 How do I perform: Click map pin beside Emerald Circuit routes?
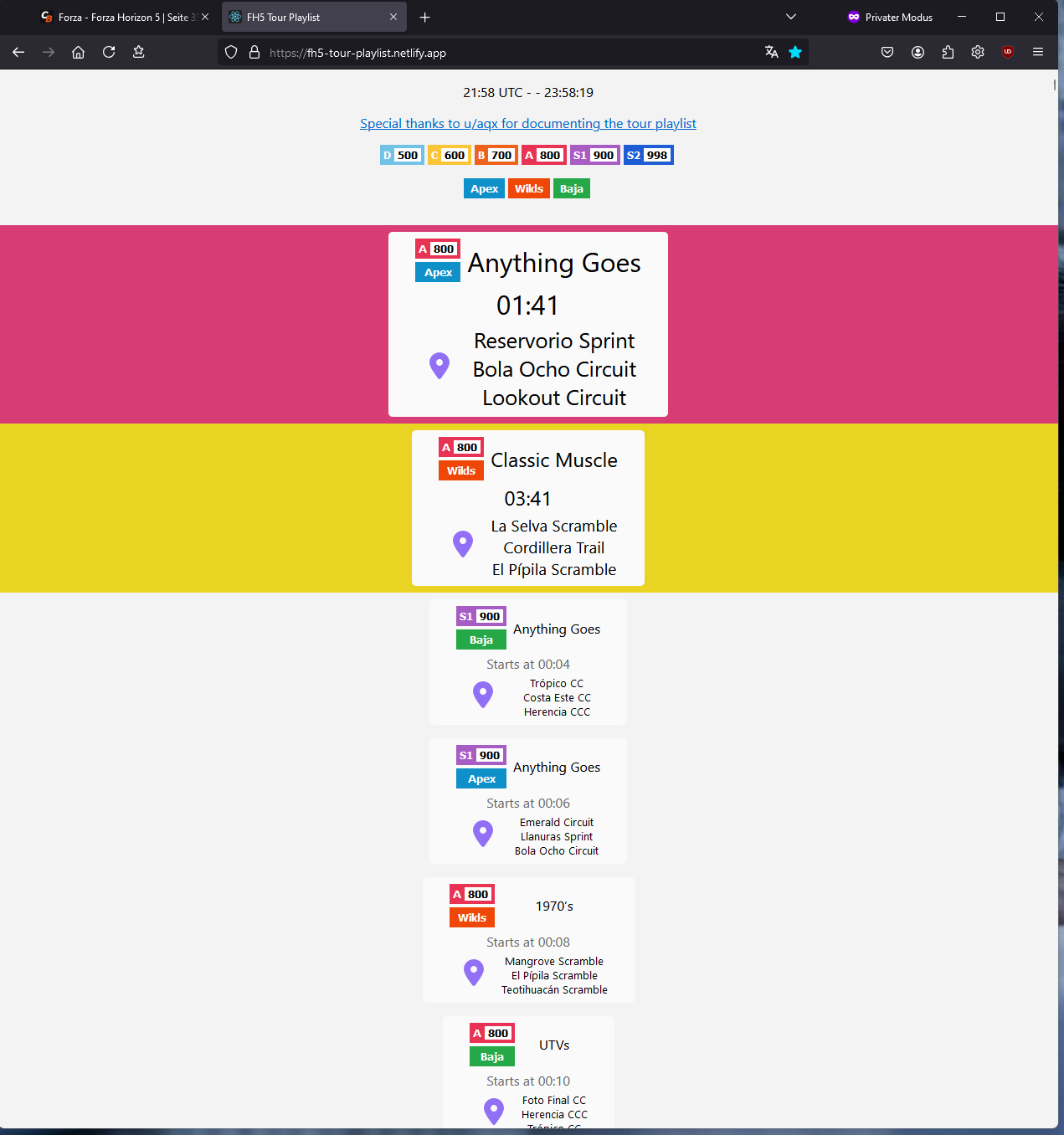[x=483, y=834]
